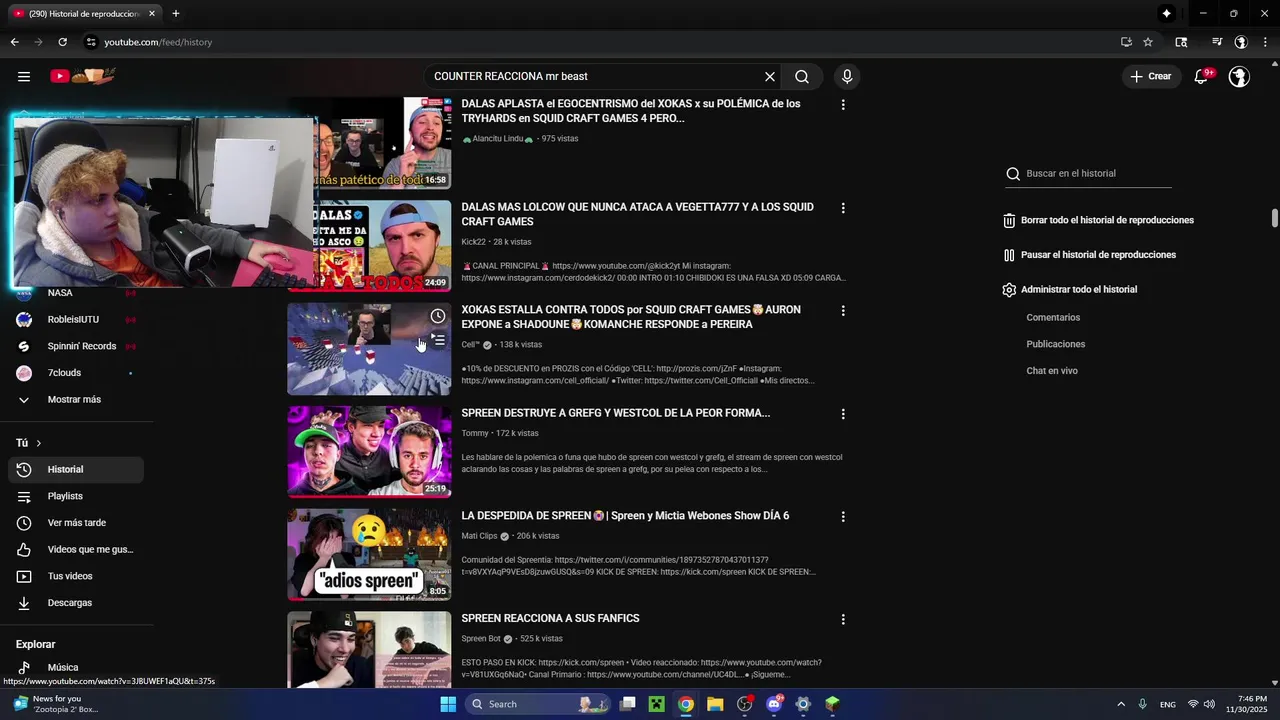This screenshot has width=1280, height=720.
Task: Reload the page with refresh button
Action: (62, 42)
